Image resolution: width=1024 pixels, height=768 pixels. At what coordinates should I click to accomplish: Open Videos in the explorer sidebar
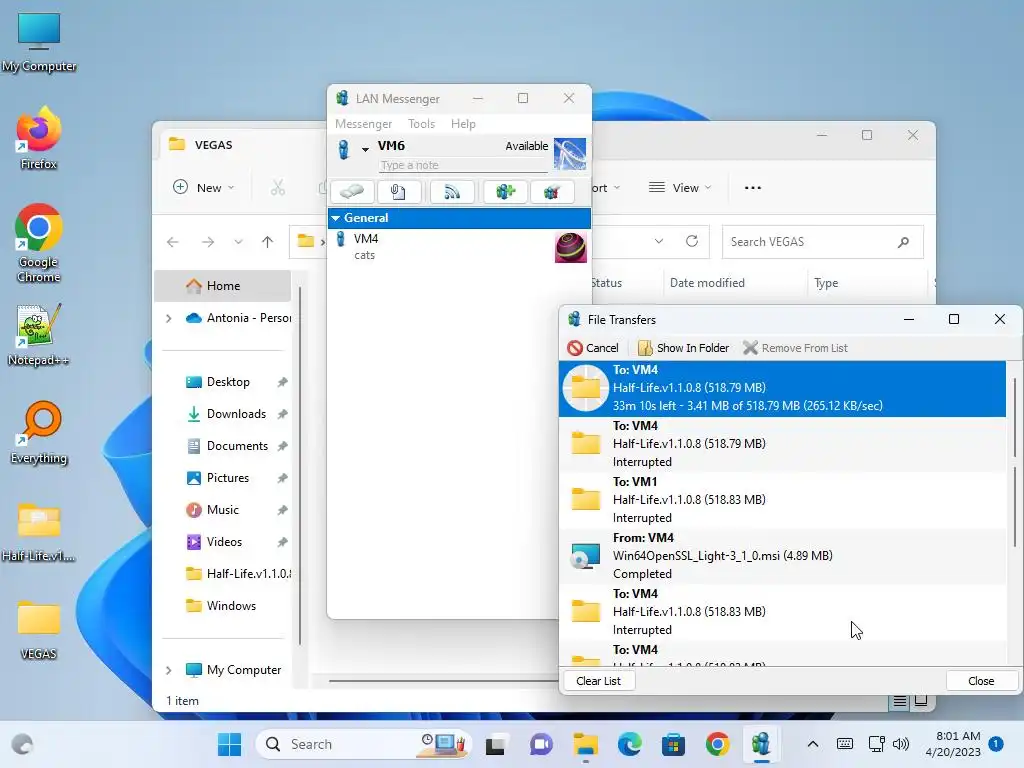[224, 542]
